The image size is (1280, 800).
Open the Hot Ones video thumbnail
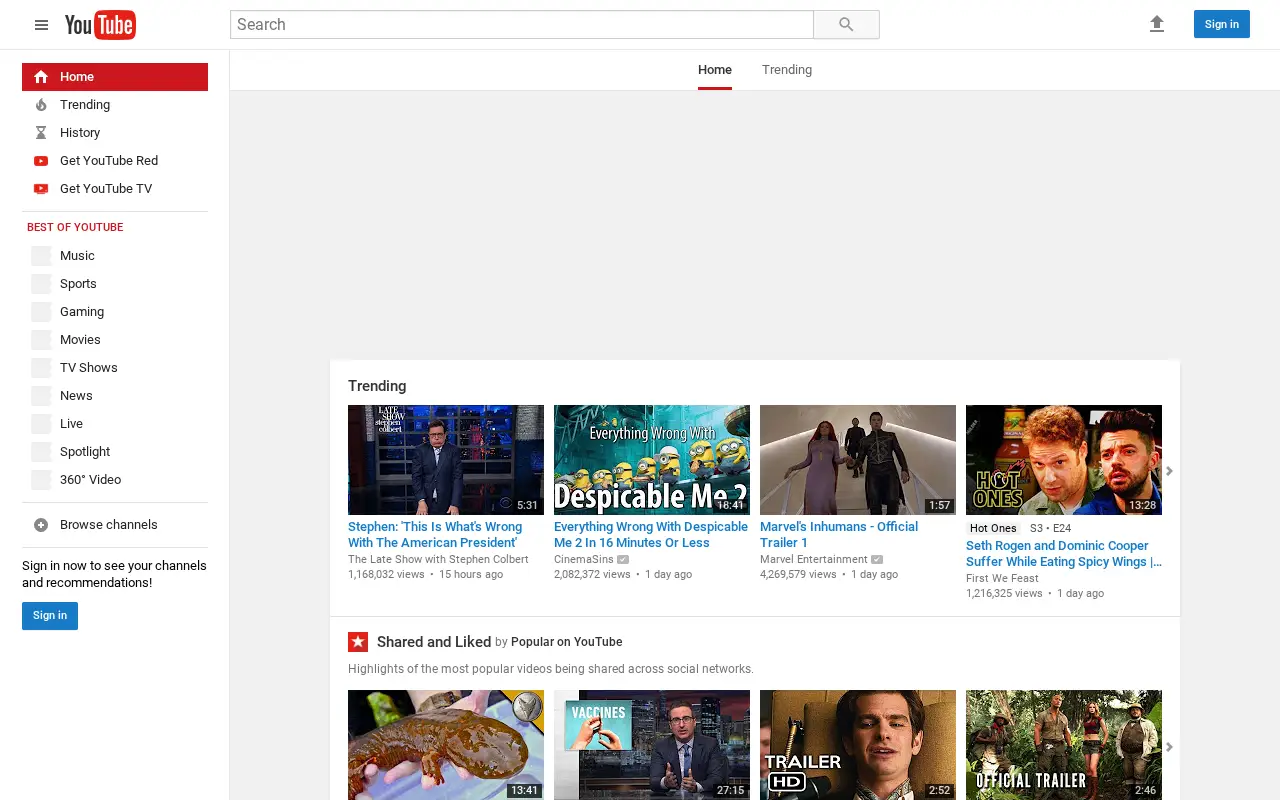tap(1064, 460)
